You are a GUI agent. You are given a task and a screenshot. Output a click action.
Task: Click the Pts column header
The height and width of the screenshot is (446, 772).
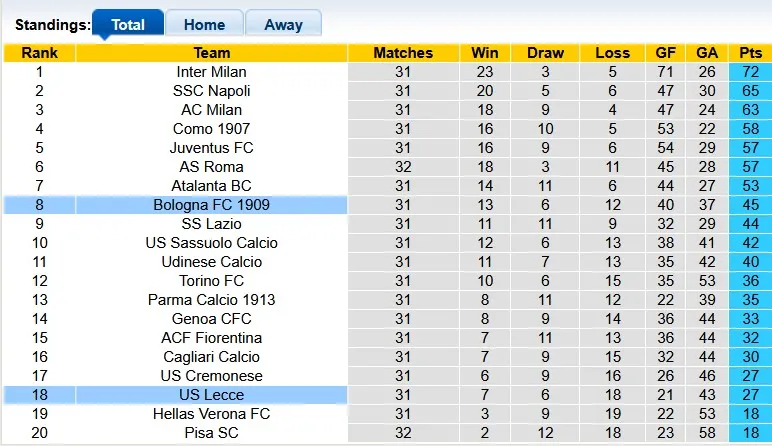point(749,53)
